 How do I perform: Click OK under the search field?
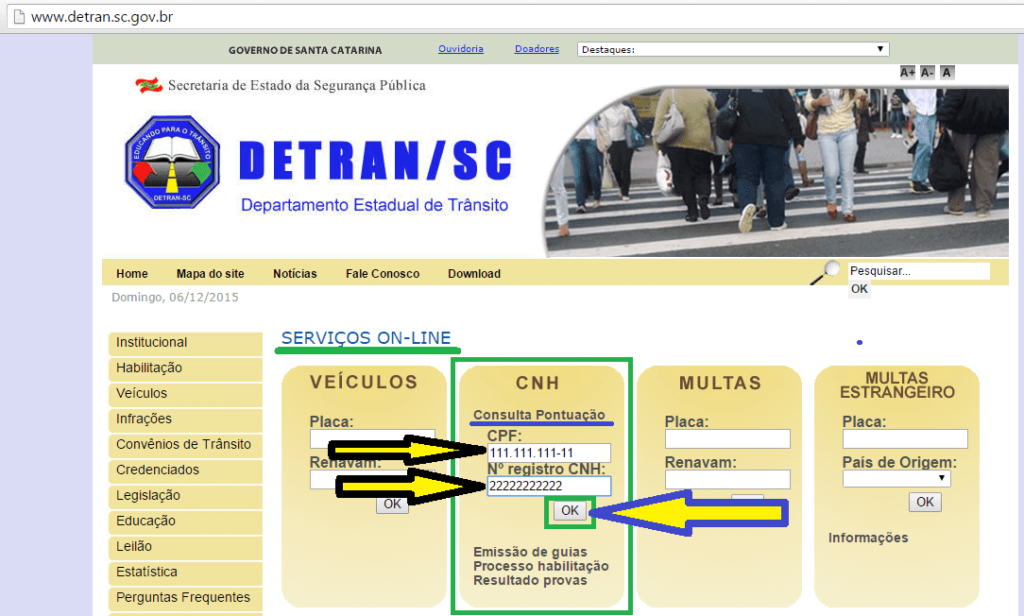coord(859,289)
